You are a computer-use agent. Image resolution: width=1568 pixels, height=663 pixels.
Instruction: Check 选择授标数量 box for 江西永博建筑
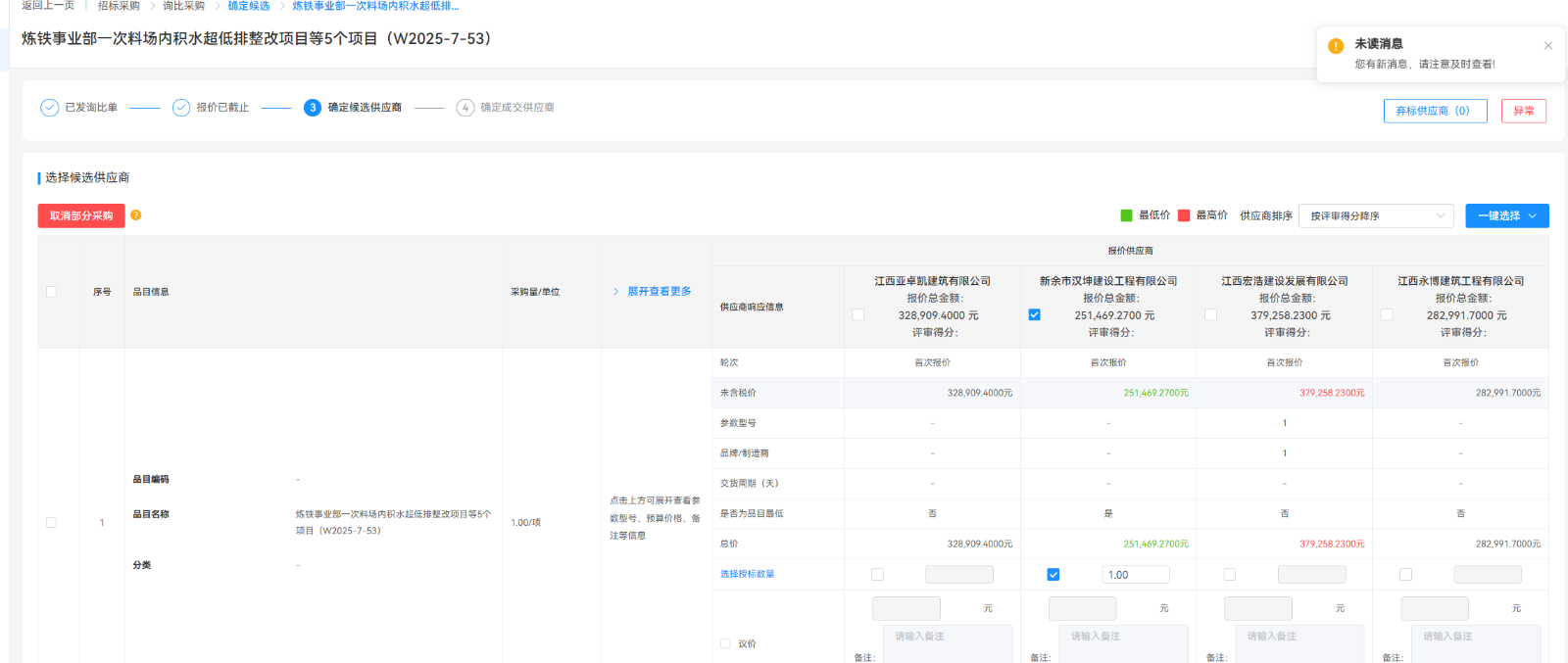click(1406, 575)
